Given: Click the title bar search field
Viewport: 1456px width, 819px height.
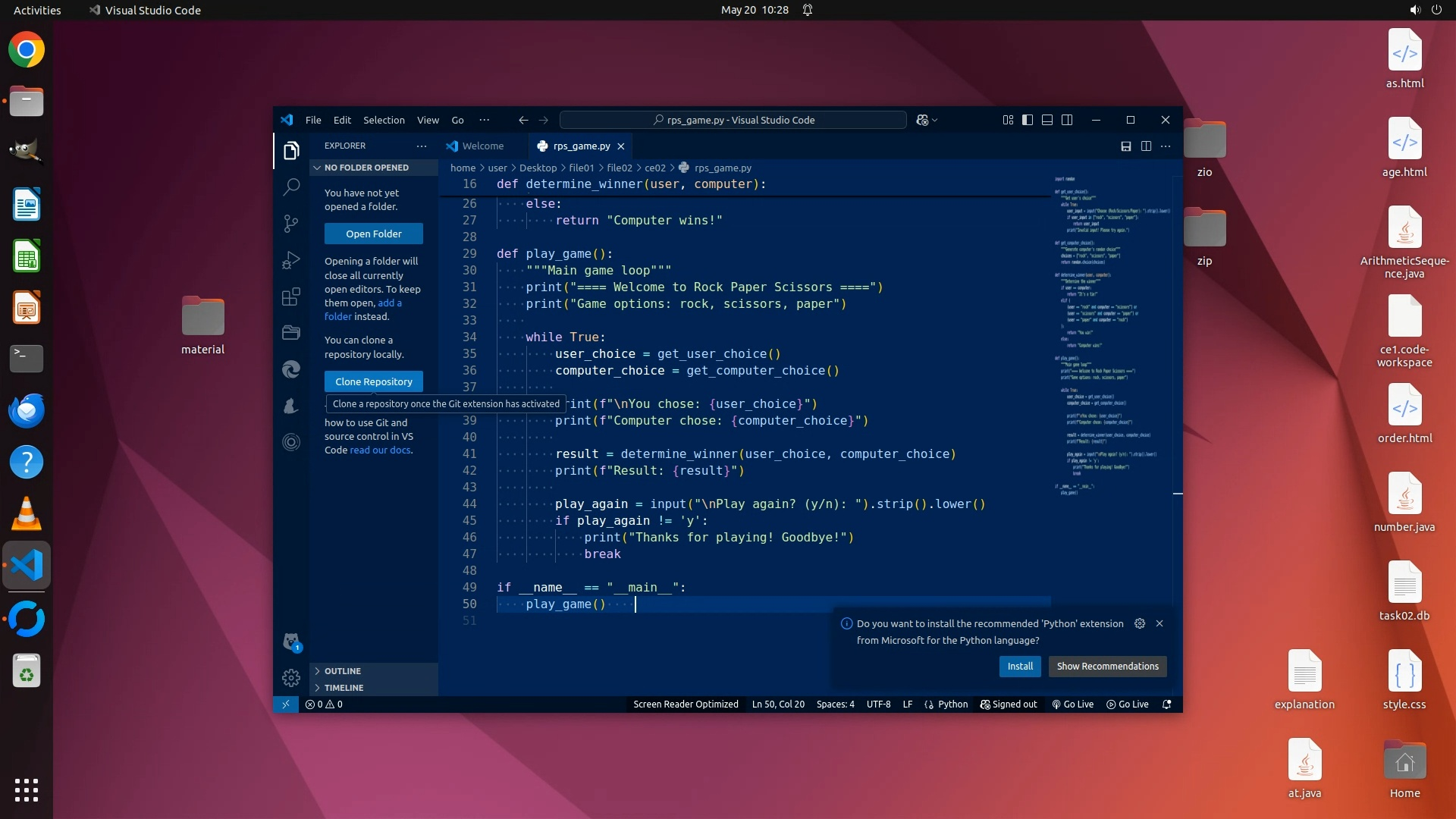Looking at the screenshot, I should pyautogui.click(x=733, y=120).
